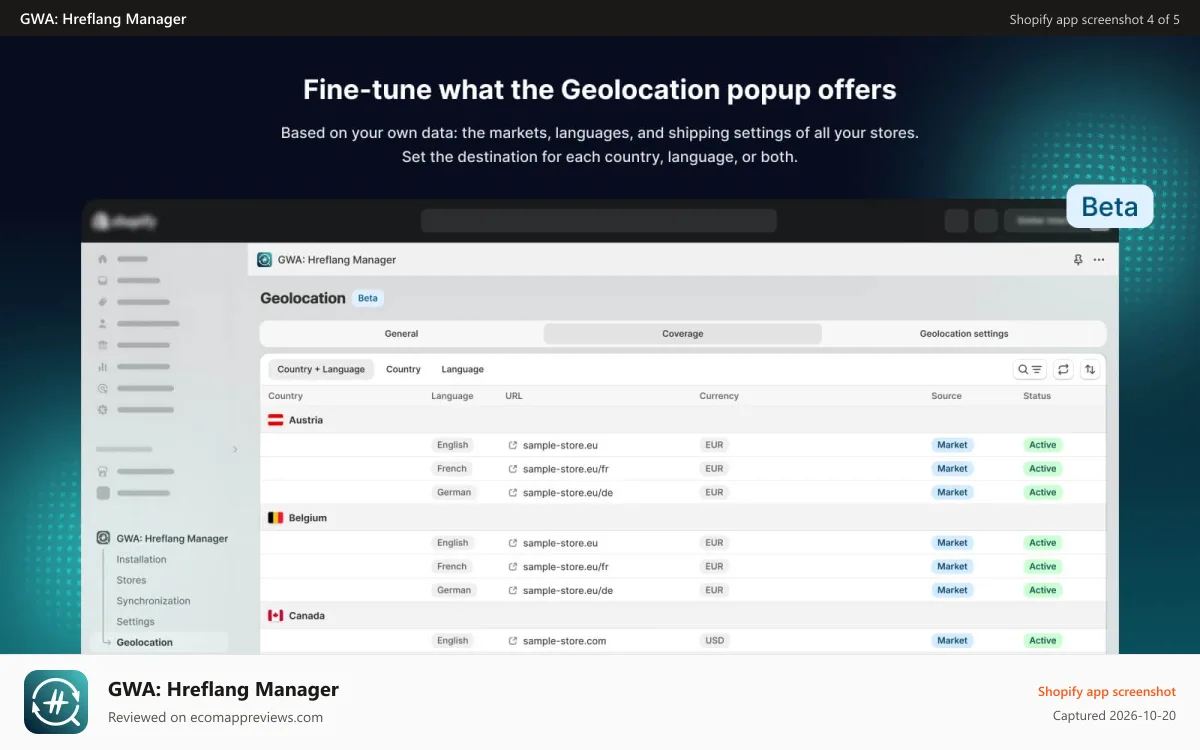Select the Country + Language view
Screen dimensions: 1200x750
point(321,369)
